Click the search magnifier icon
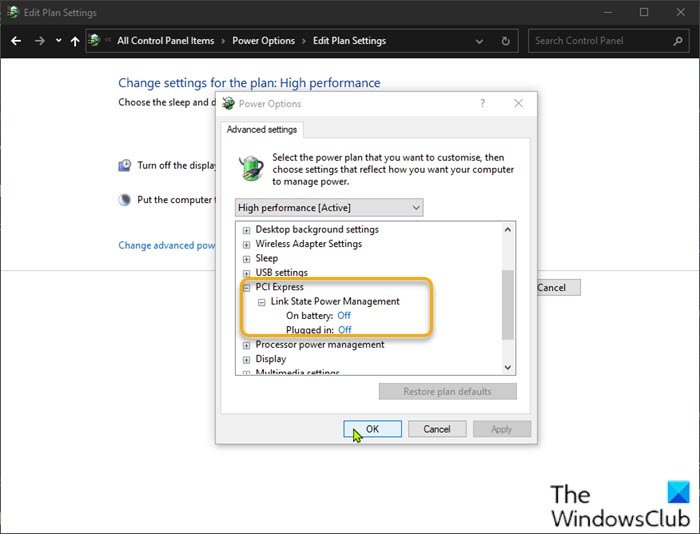This screenshot has height=534, width=700. 678,41
